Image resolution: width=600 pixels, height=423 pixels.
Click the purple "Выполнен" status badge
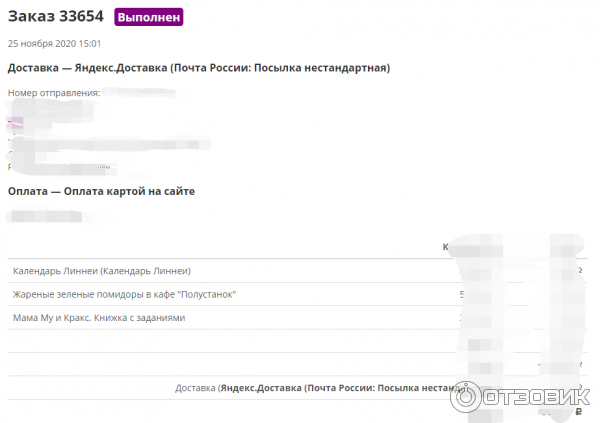point(148,17)
